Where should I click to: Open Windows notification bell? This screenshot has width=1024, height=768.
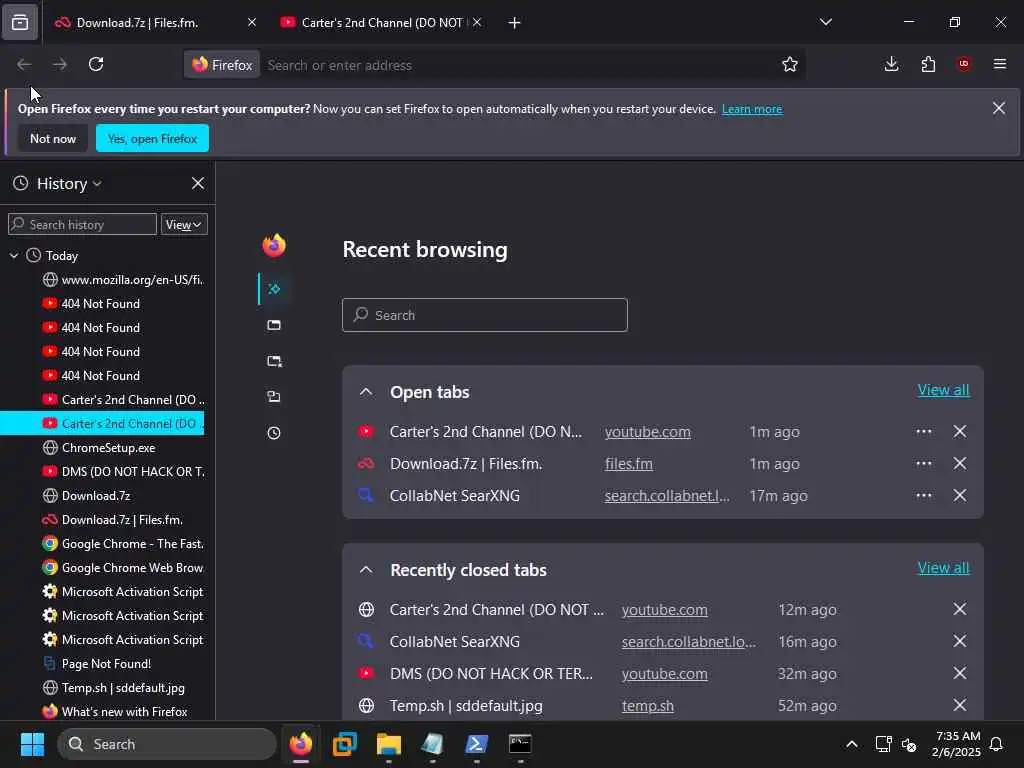996,744
